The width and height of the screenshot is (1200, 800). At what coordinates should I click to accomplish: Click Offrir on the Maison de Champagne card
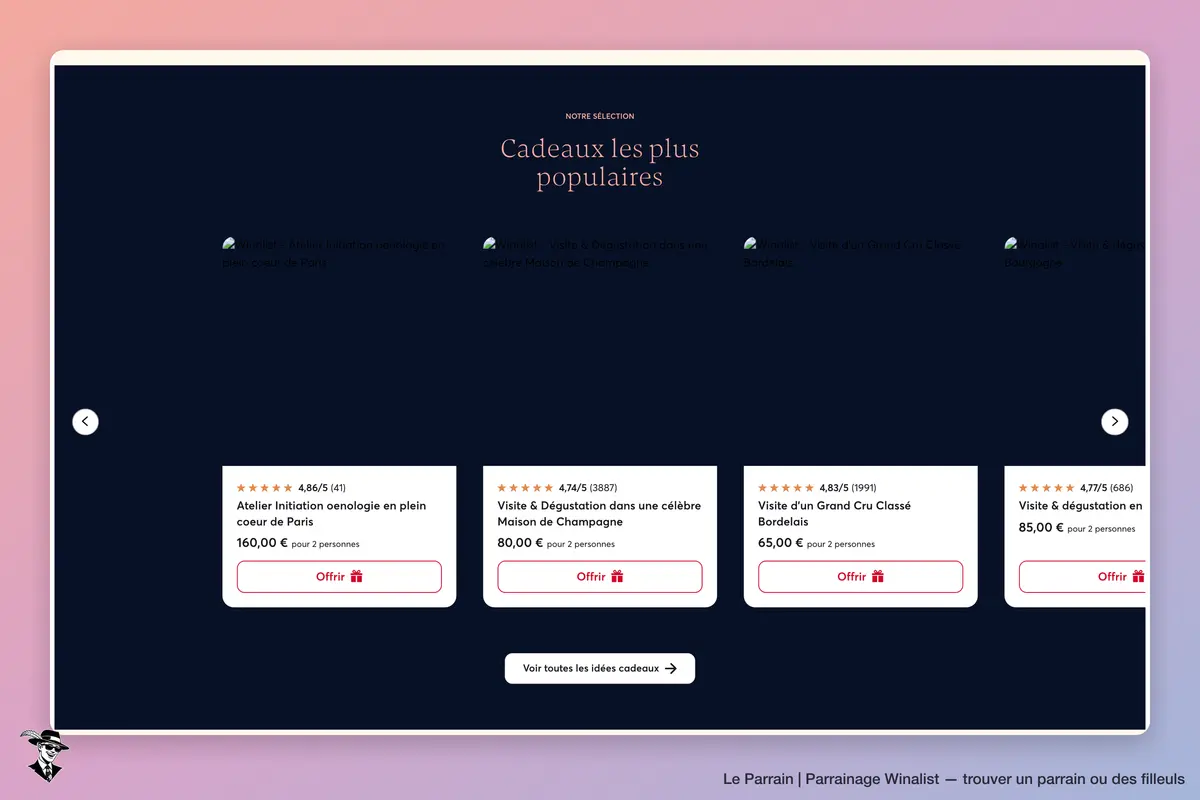pos(600,577)
